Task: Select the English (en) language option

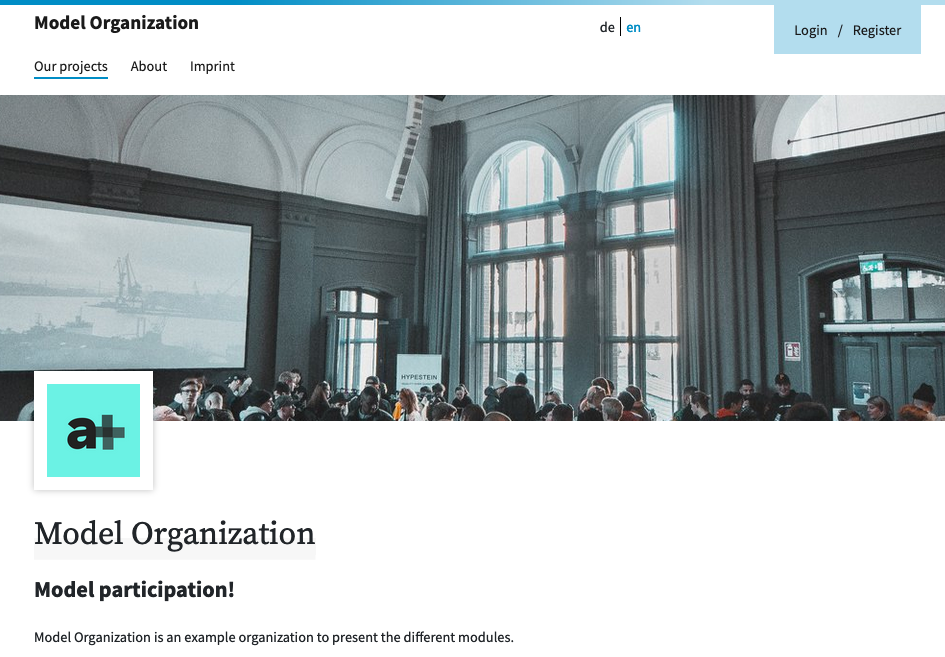Action: click(633, 27)
